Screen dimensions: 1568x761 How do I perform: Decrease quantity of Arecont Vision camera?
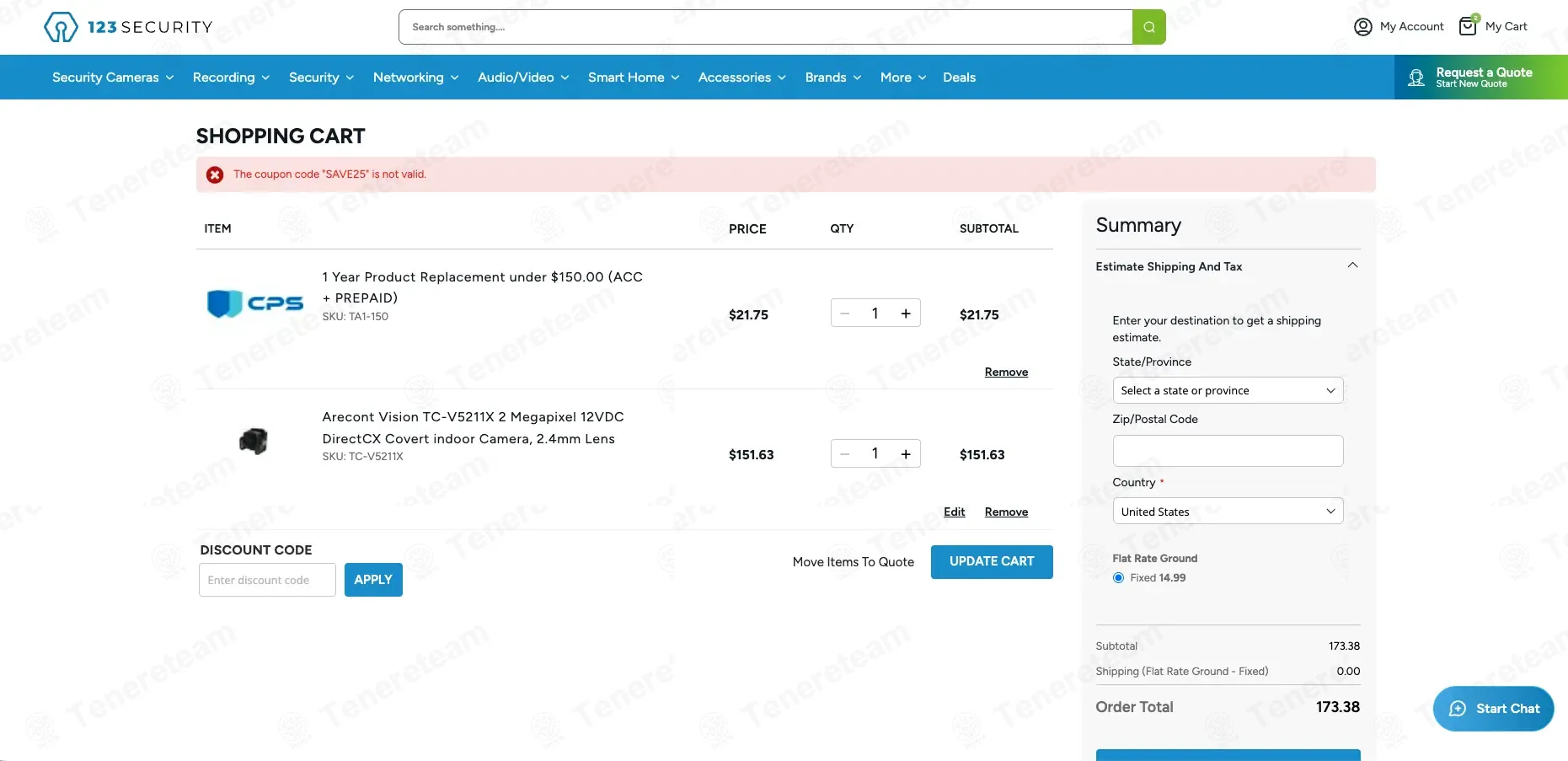(x=845, y=453)
